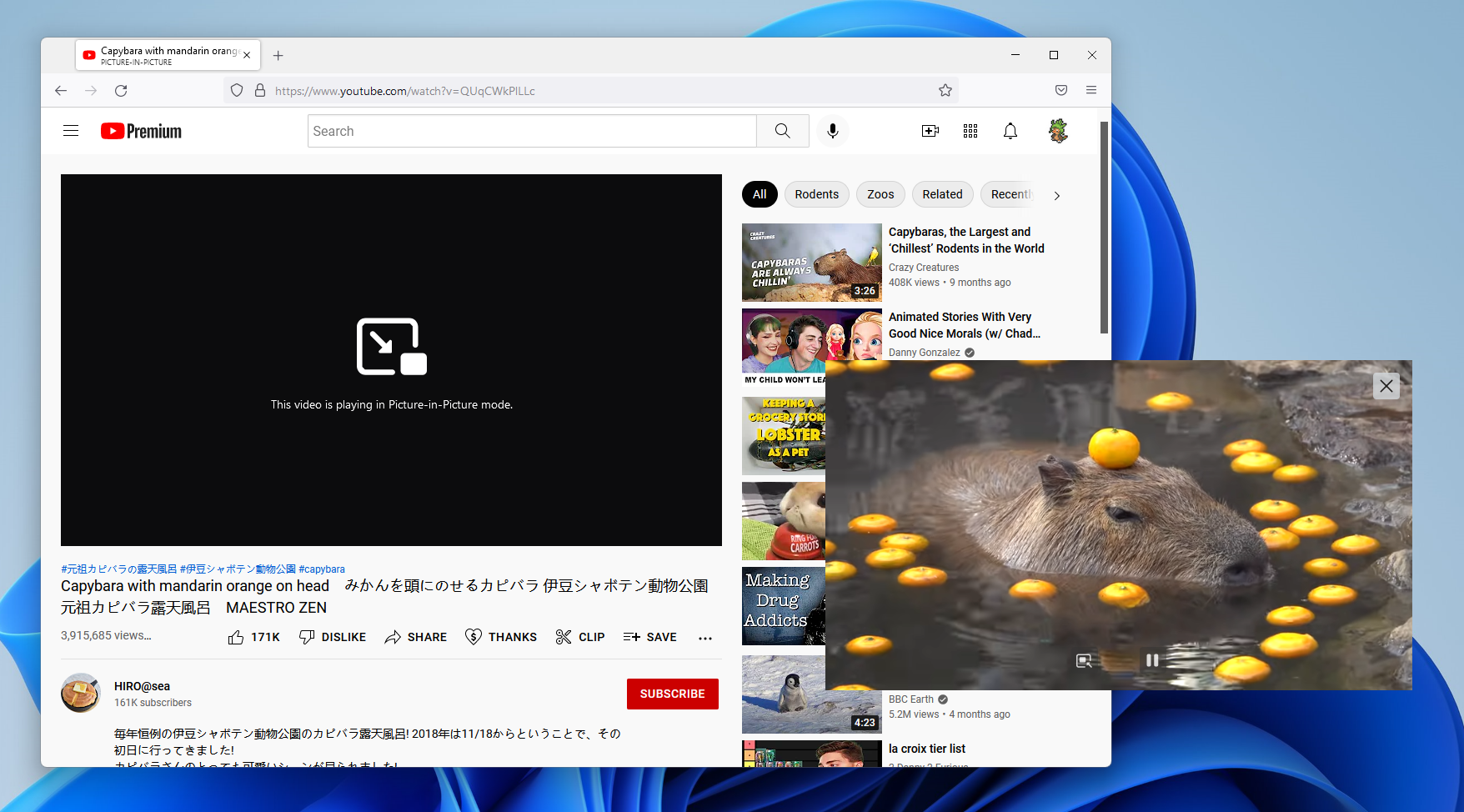The image size is (1464, 812).
Task: Click the Search input field
Action: pyautogui.click(x=532, y=131)
